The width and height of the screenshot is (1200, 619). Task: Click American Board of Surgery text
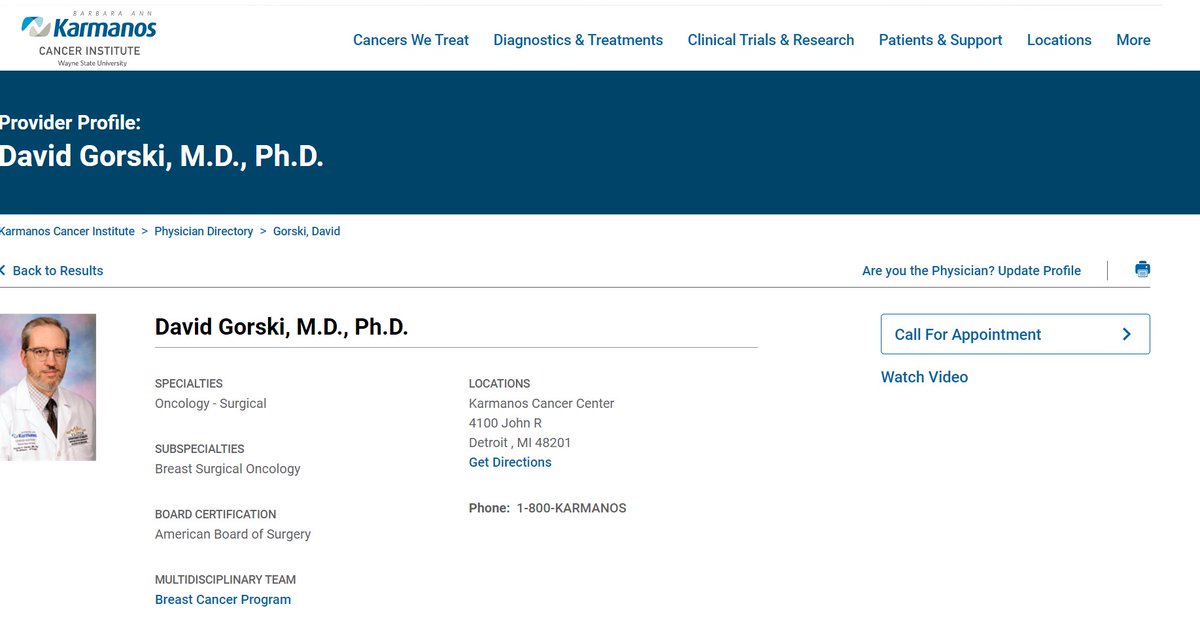coord(233,534)
